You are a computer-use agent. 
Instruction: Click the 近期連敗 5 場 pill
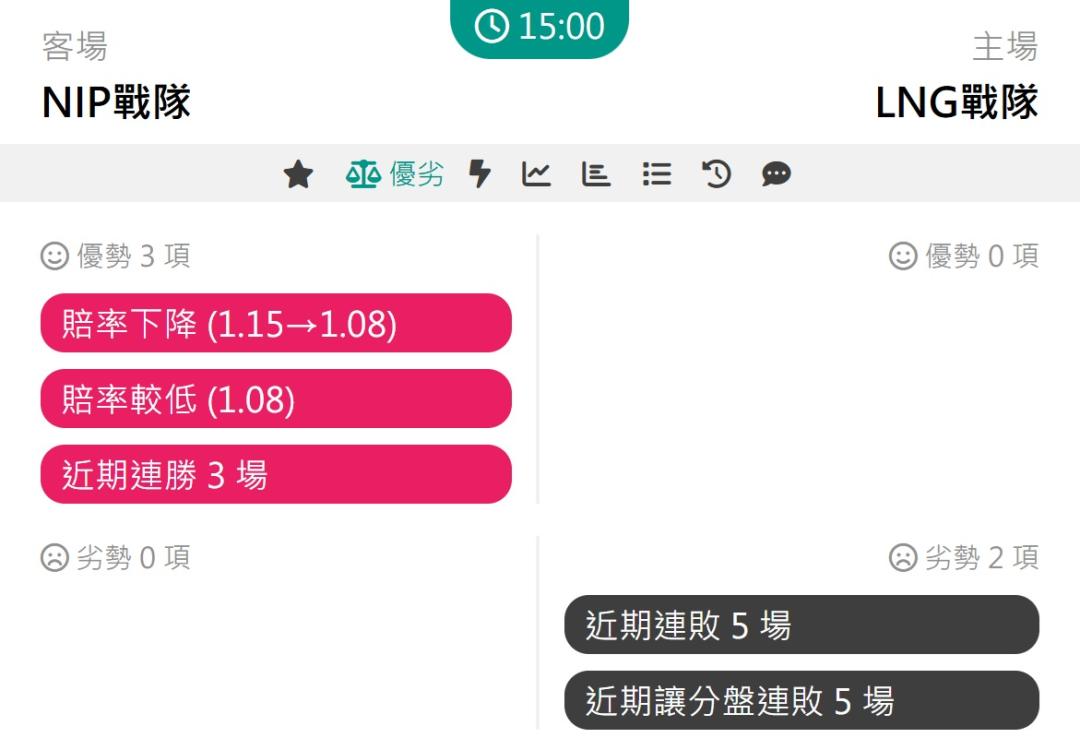[x=802, y=625]
